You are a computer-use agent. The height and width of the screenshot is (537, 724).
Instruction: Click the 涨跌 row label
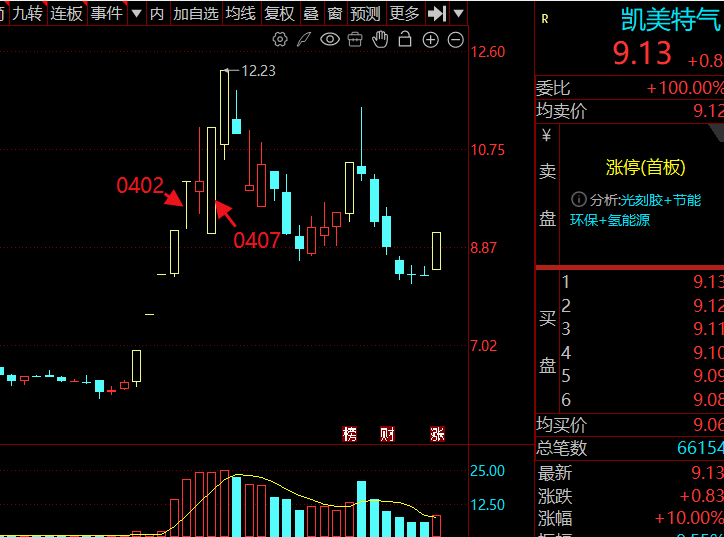tap(555, 496)
